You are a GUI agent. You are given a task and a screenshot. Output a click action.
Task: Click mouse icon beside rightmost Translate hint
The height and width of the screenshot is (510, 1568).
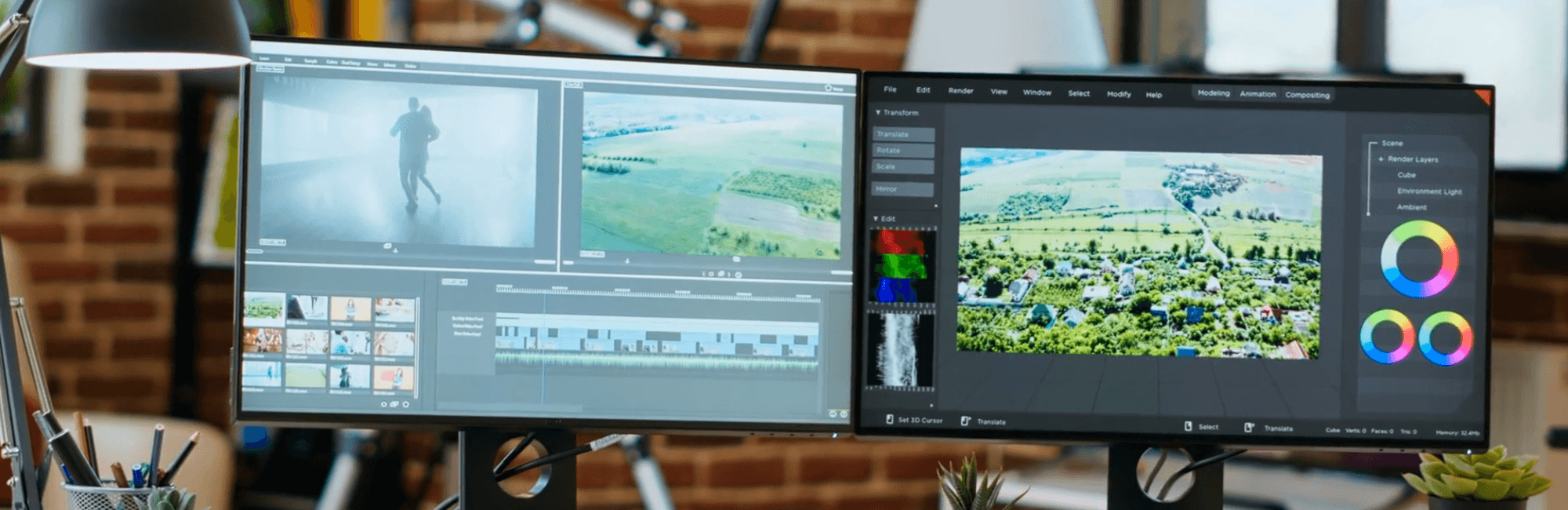pos(1249,427)
